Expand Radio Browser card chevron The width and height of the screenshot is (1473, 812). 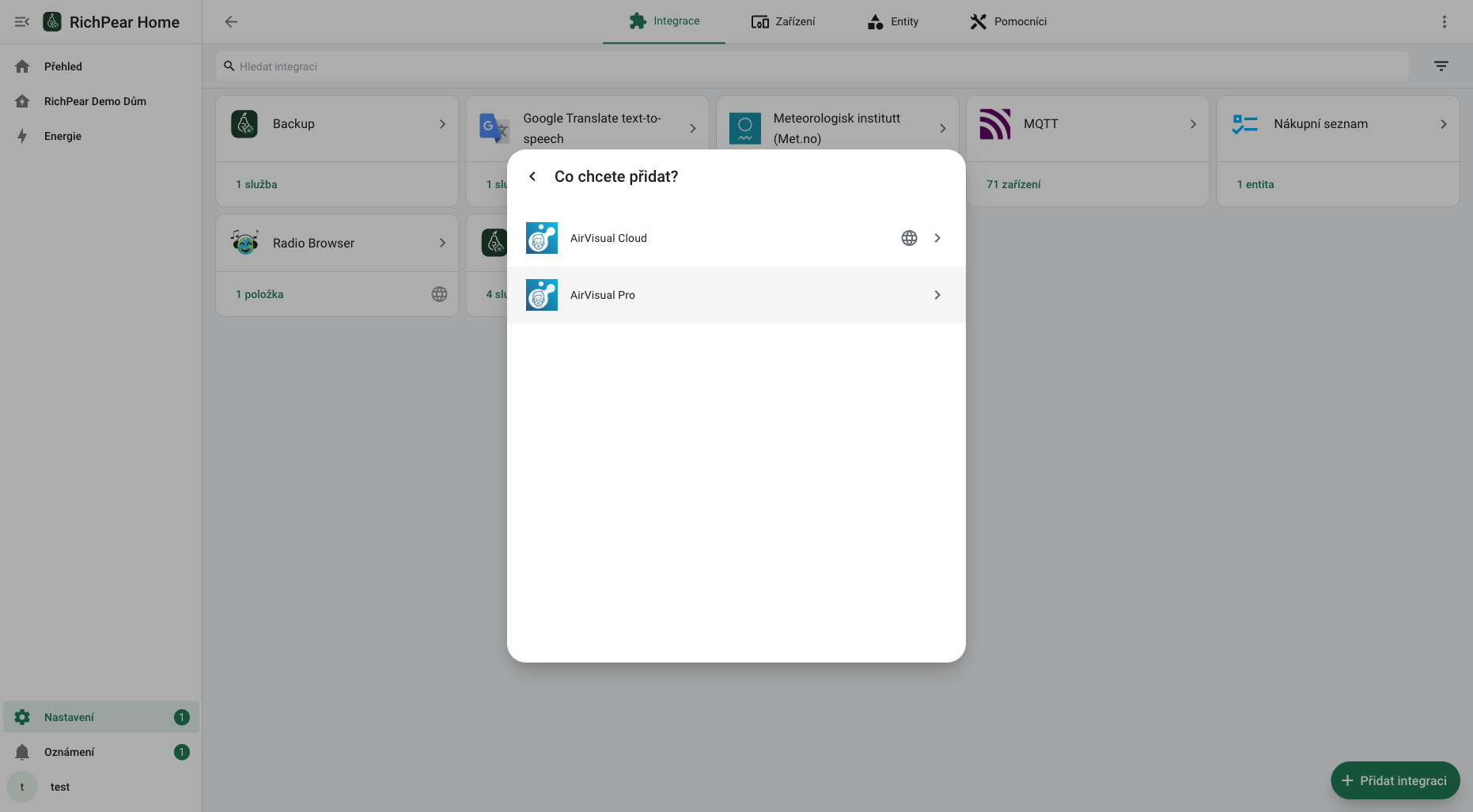click(442, 243)
